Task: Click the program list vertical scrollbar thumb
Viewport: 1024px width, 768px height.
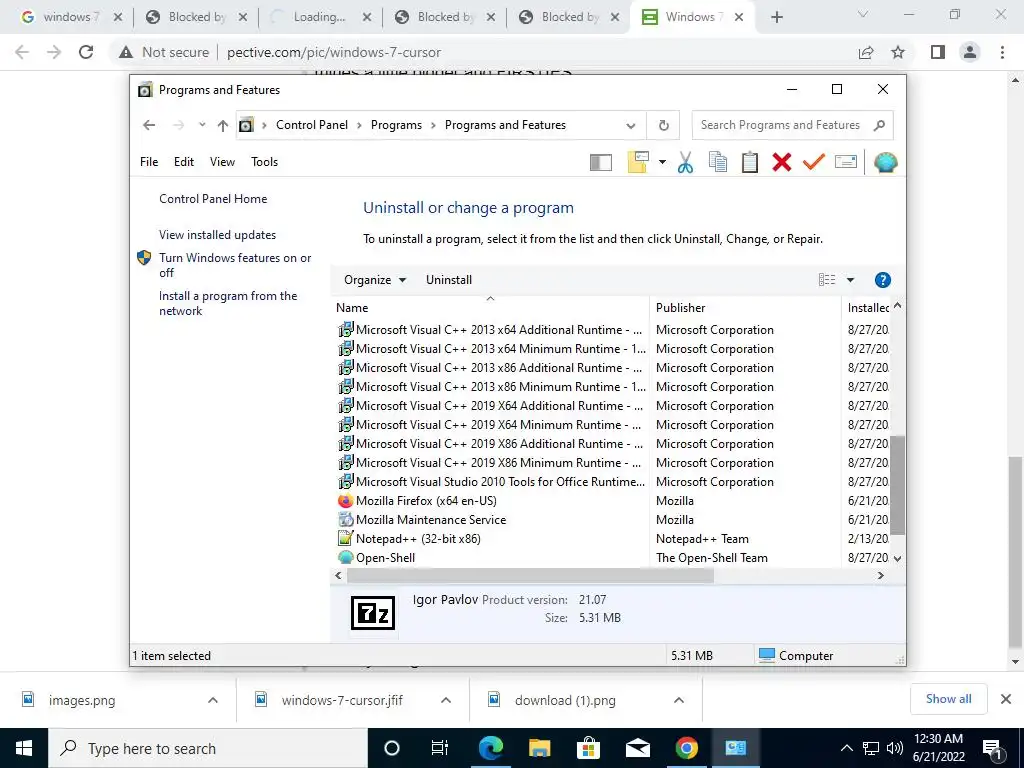Action: (x=898, y=486)
